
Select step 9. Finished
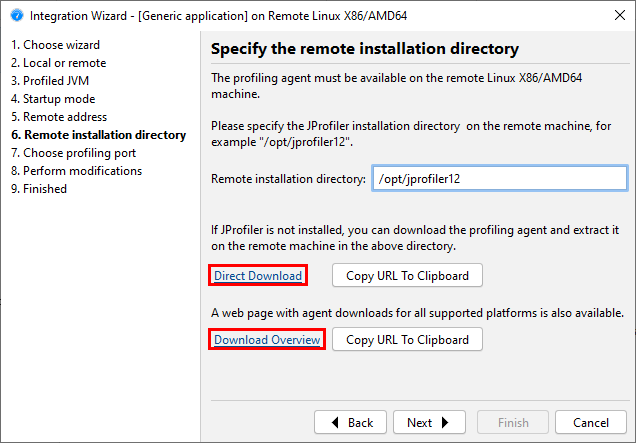39,189
